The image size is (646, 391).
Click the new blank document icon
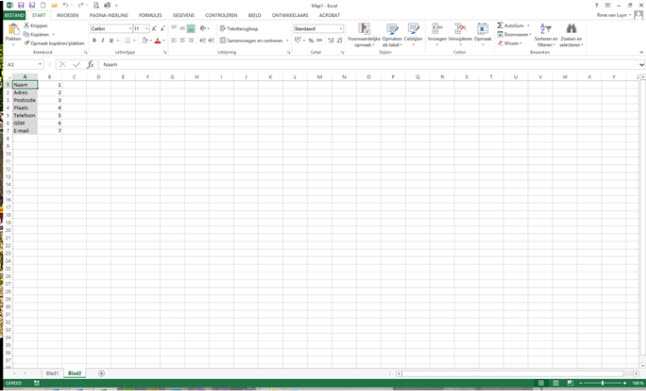[43, 5]
